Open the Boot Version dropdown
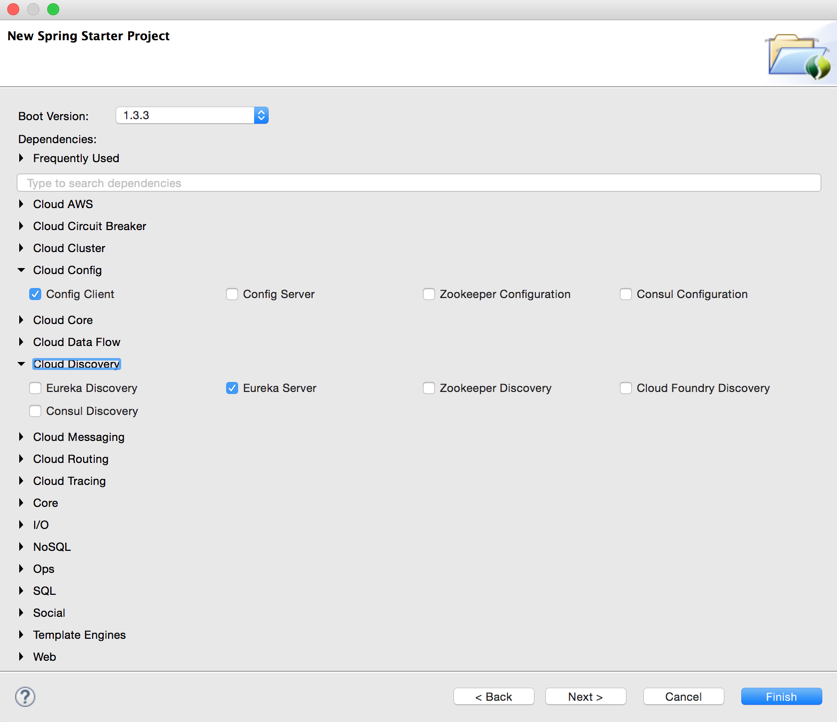This screenshot has width=837, height=722. pyautogui.click(x=192, y=115)
